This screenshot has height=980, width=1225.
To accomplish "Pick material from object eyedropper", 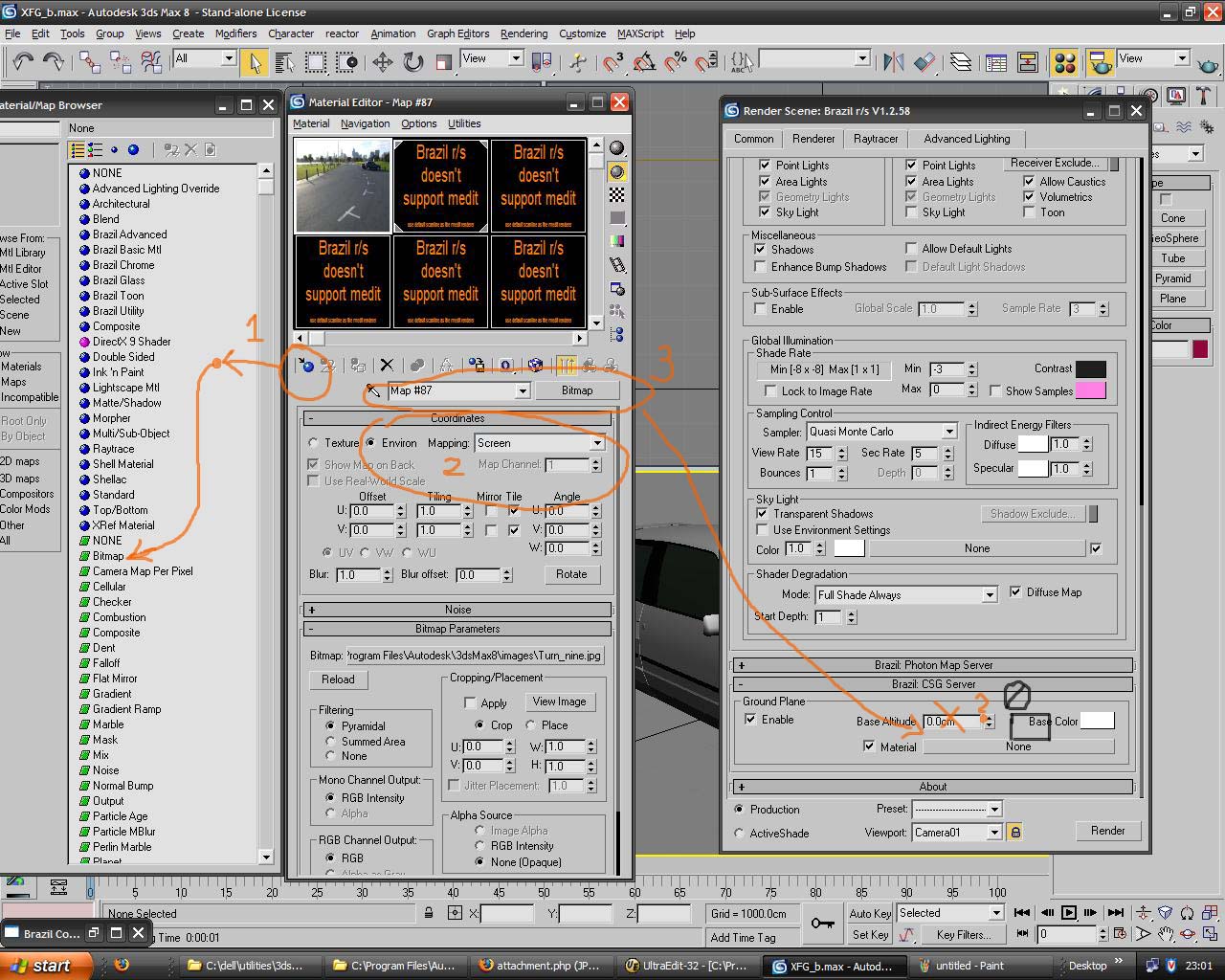I will (373, 390).
